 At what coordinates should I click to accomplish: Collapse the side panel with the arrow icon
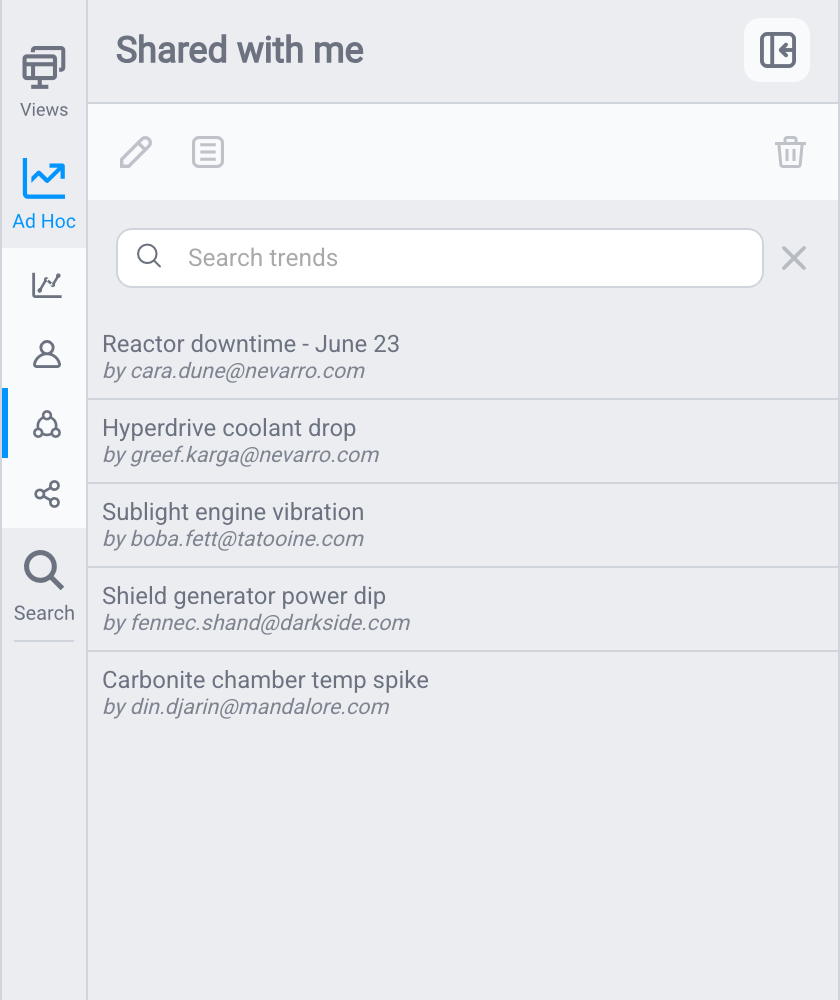click(777, 50)
